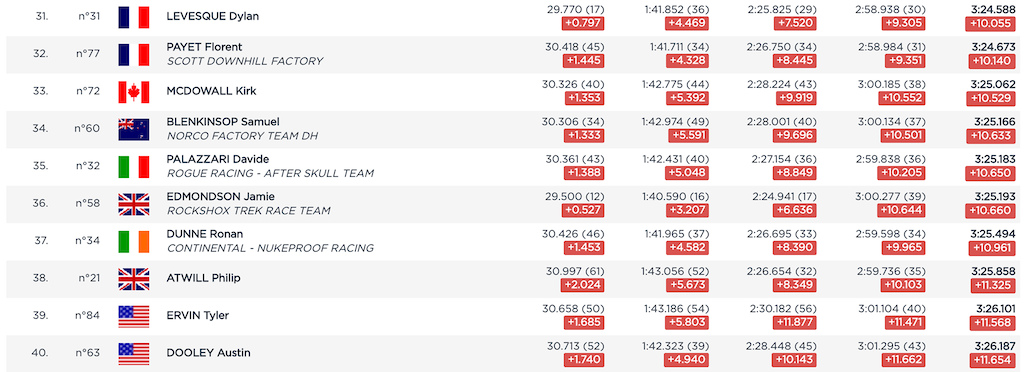Click the Italian flag next to PALAZZARI Davide
The image size is (1024, 372).
[x=134, y=166]
